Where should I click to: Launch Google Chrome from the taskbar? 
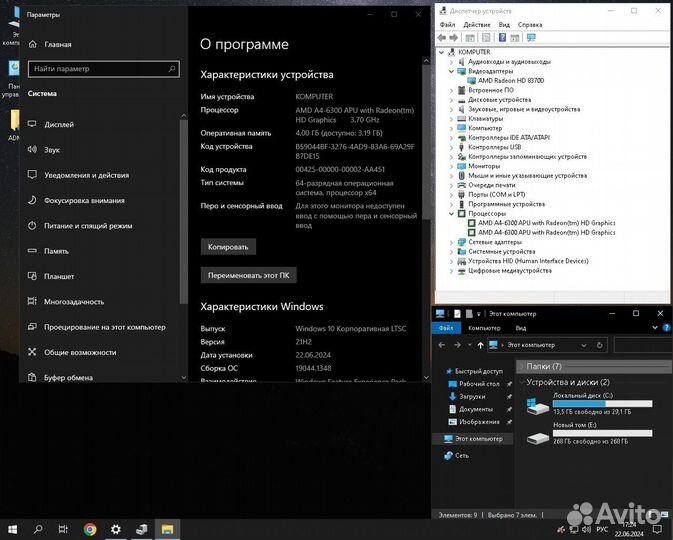90,529
